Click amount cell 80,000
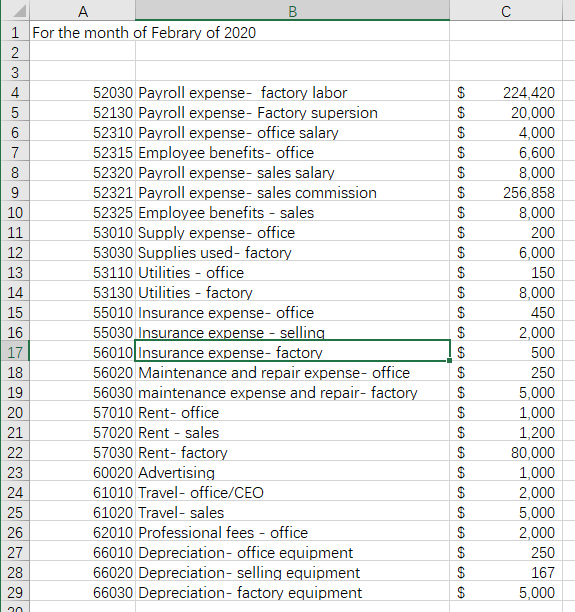This screenshot has height=612, width=575. (506, 452)
